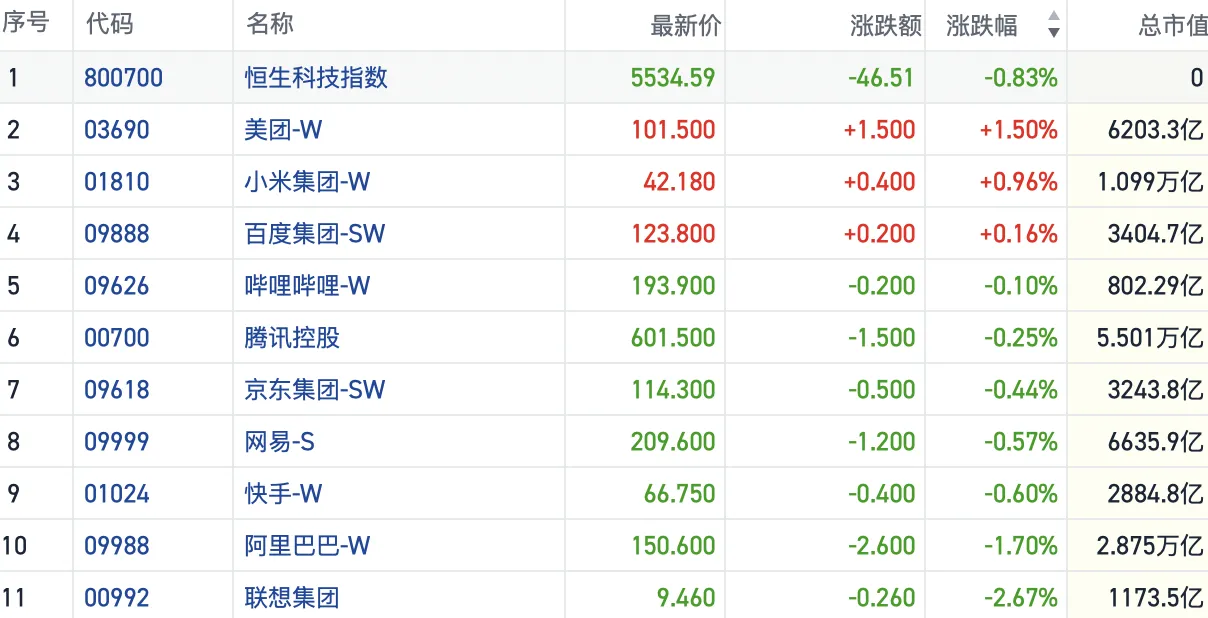Click the change amount -2.600
The image size is (1208, 618).
point(882,545)
